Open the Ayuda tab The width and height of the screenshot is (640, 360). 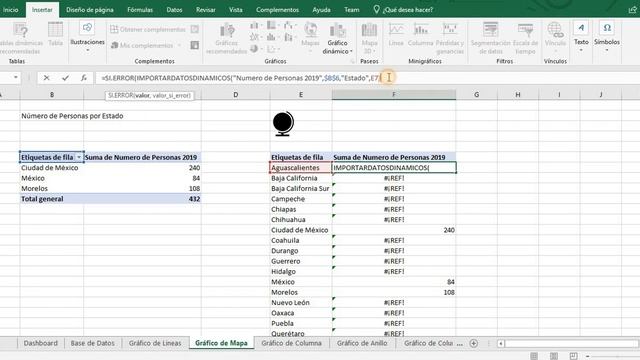click(x=322, y=9)
